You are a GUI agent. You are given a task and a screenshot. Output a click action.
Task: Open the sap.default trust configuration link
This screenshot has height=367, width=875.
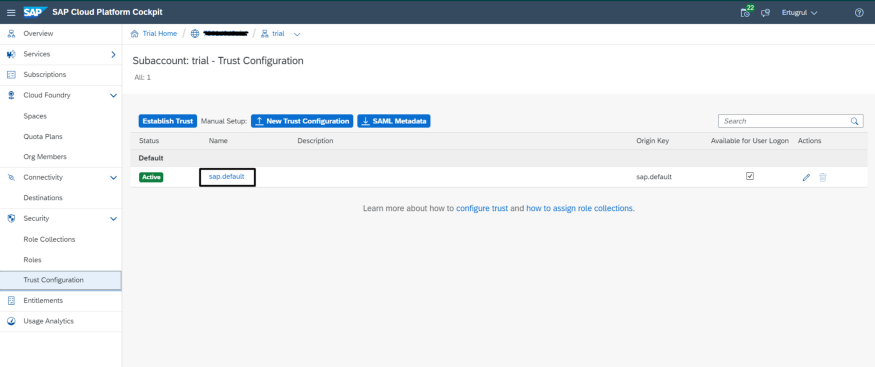[x=227, y=177]
